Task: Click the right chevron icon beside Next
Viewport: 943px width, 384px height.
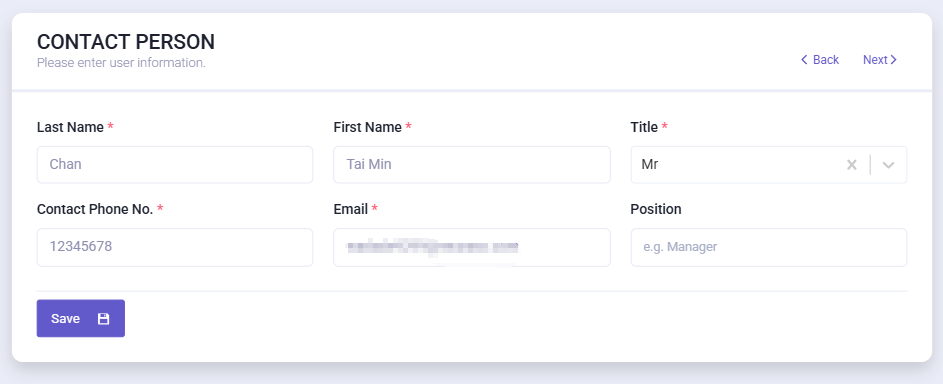Action: [894, 59]
